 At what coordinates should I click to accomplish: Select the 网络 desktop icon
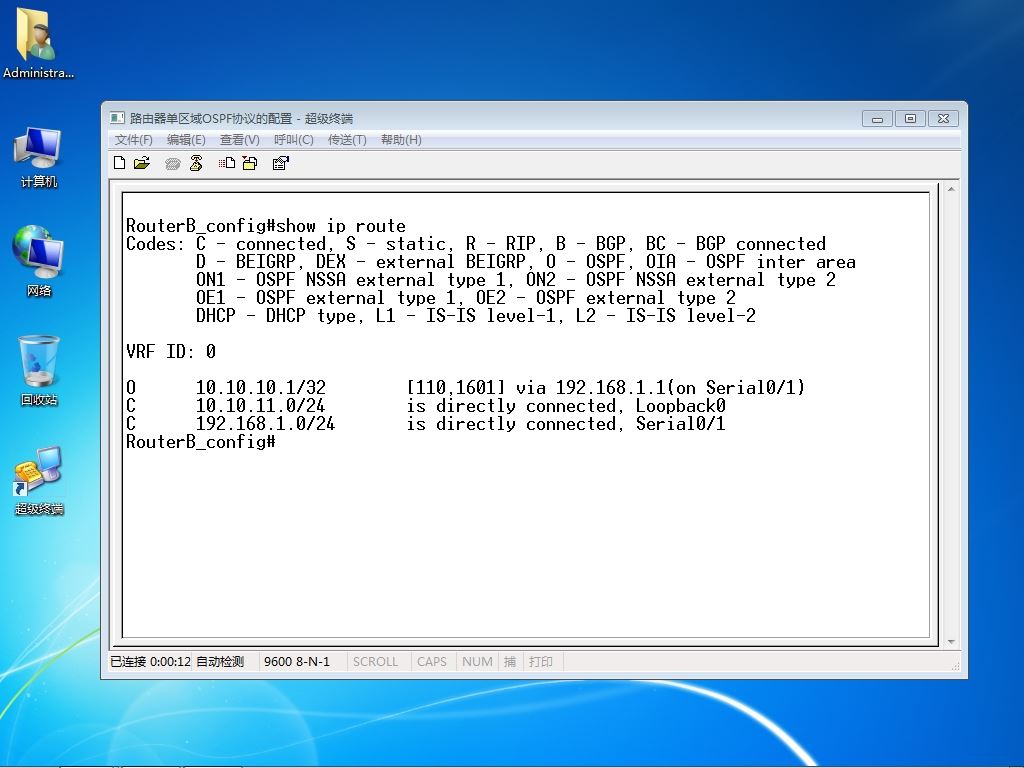click(39, 261)
